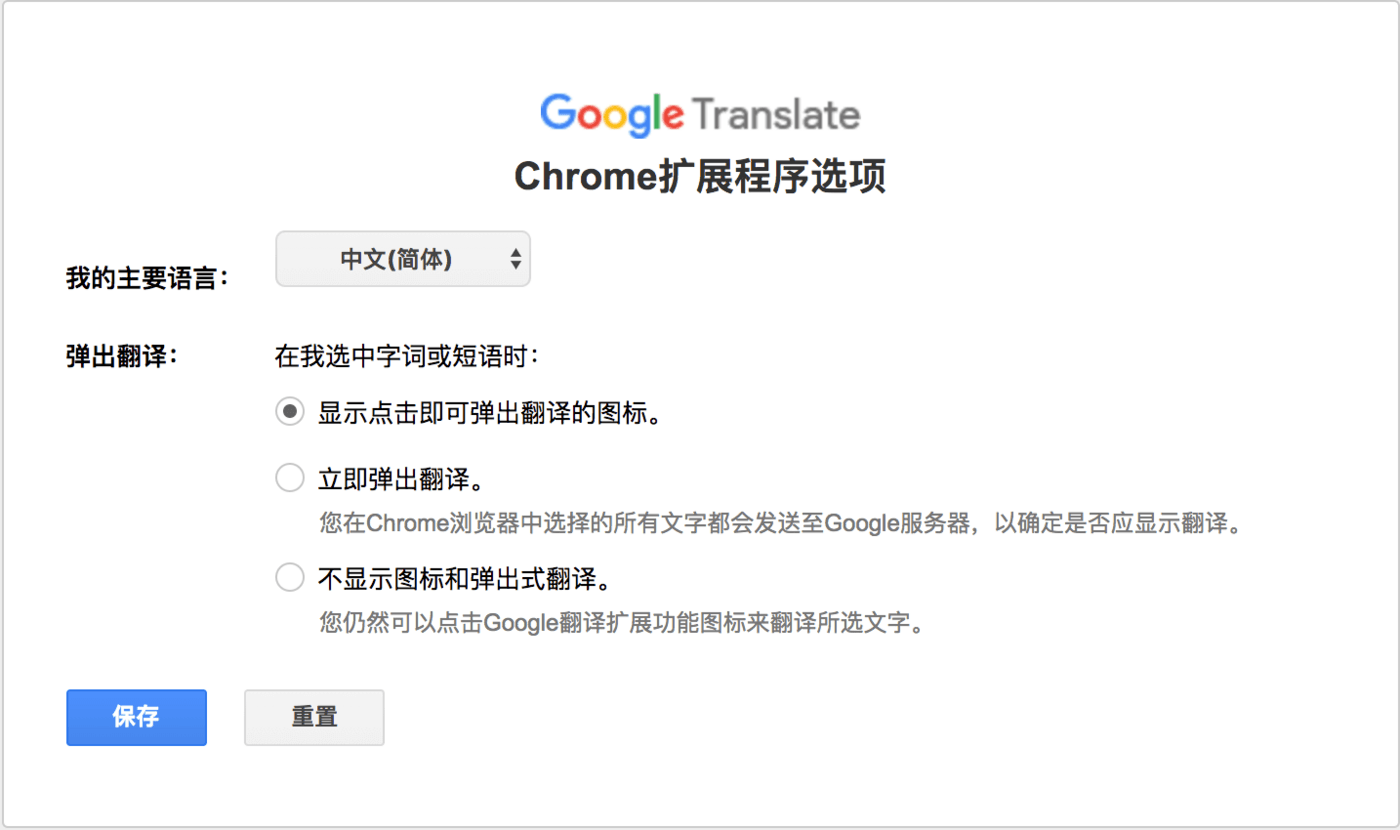Select the 不显示图标和弹出式翻译 radio button

click(x=290, y=578)
